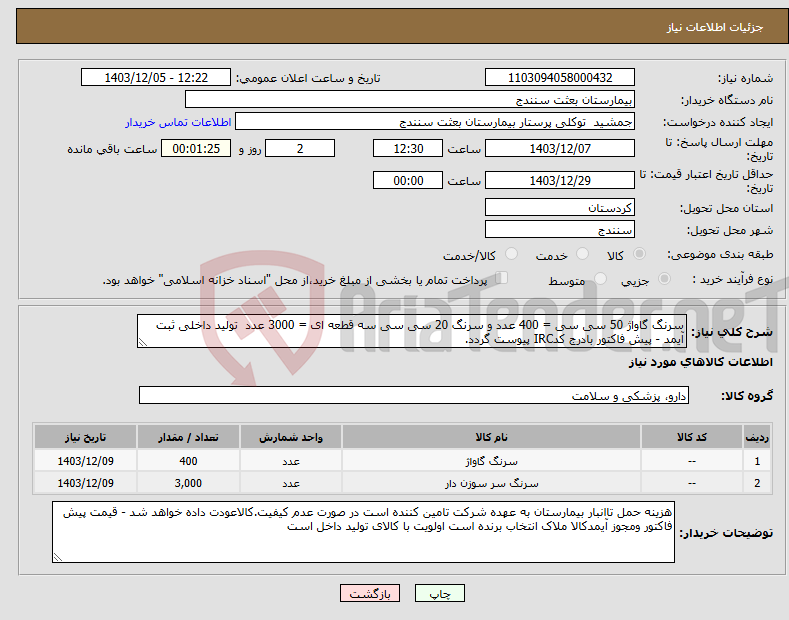Click the need date in row 2

[x=85, y=483]
